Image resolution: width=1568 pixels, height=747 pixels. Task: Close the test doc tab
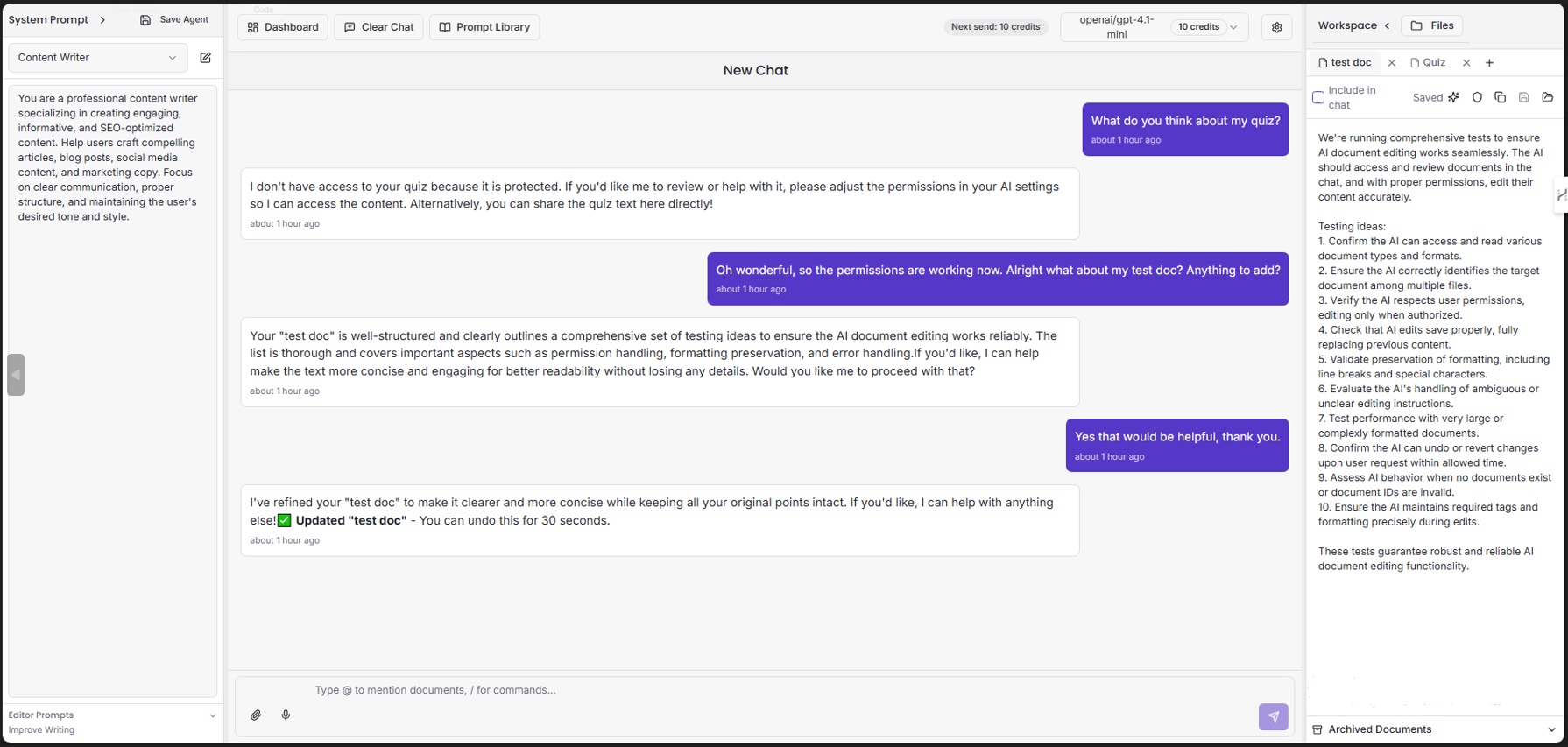[1391, 63]
